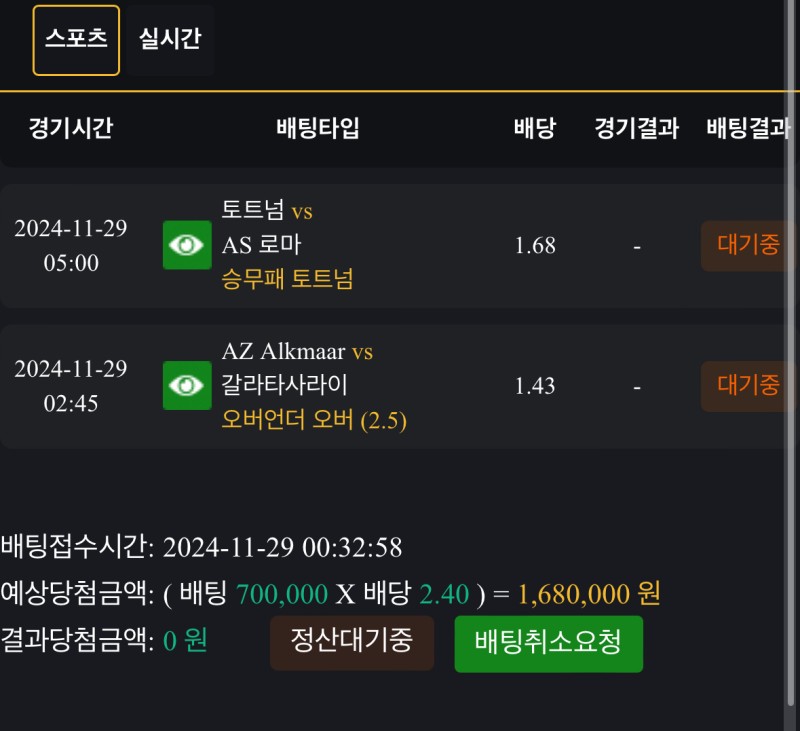Select the 오버언더 오버 (2.5) bet text
This screenshot has height=731, width=800.
[313, 420]
